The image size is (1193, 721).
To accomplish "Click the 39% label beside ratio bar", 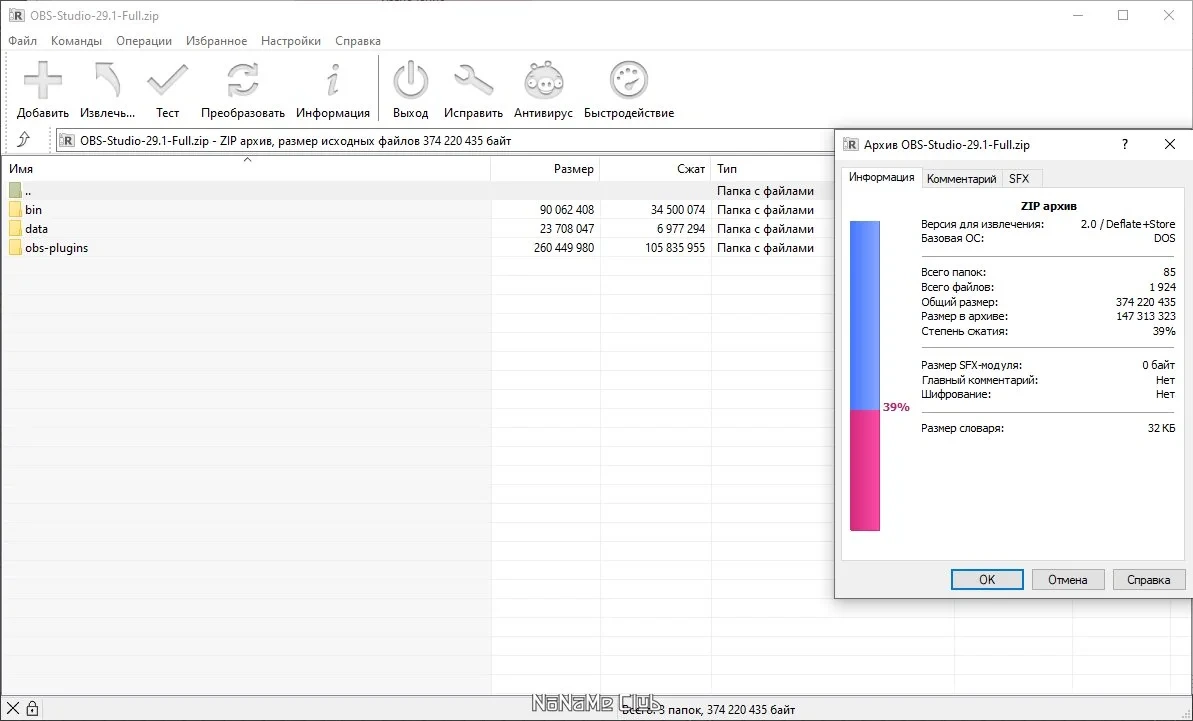I will (x=896, y=407).
